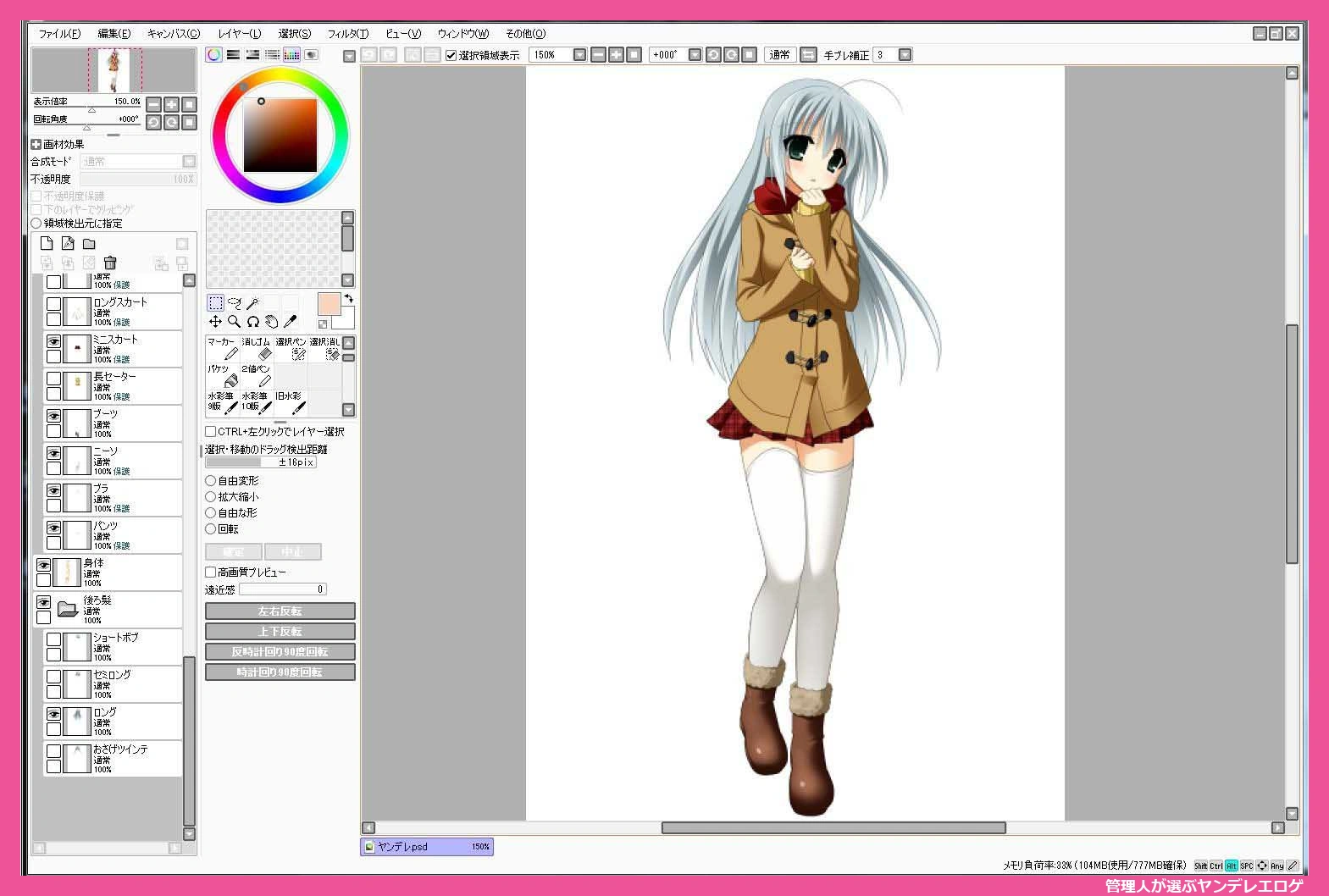1329x896 pixels.
Task: Select the zoom magnifier tool
Action: tap(235, 321)
